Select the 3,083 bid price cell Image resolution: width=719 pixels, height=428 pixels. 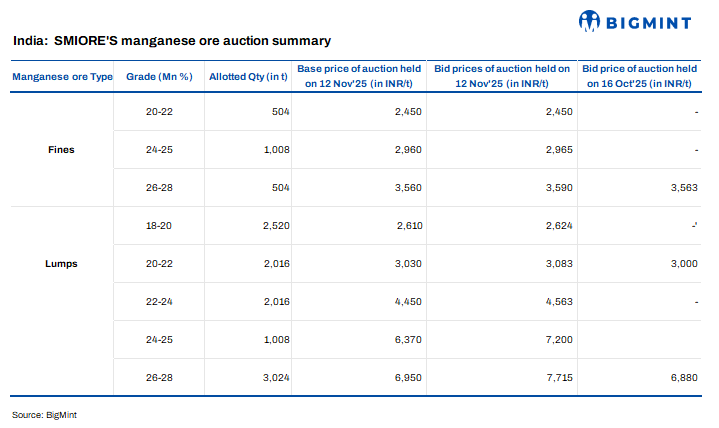point(558,264)
